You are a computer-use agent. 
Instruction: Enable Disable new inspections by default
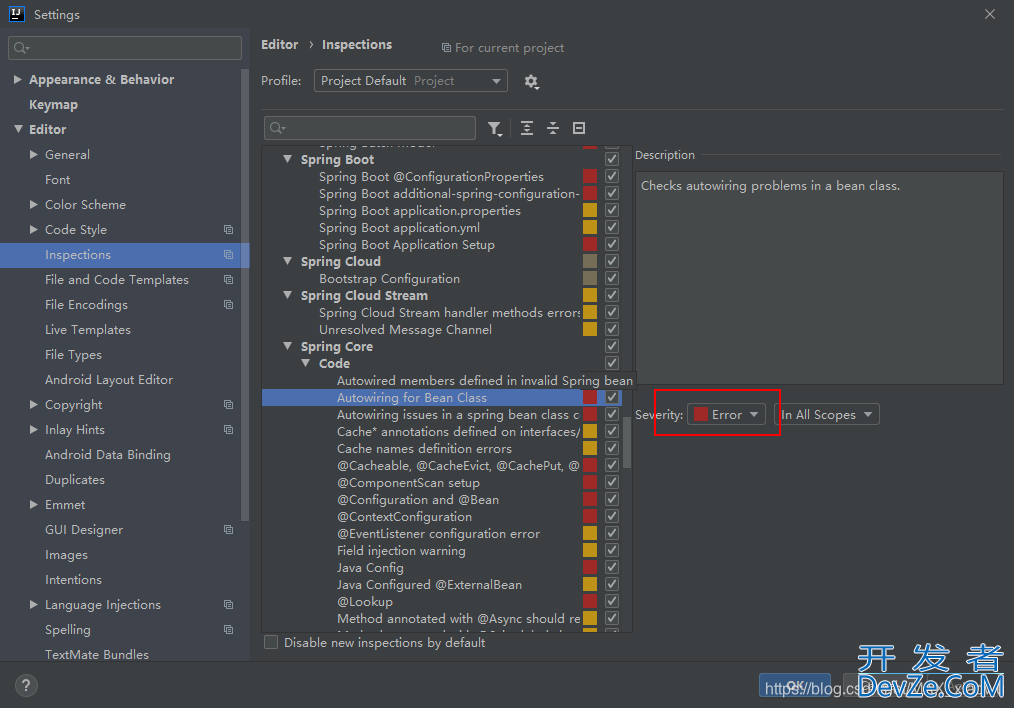coord(271,642)
